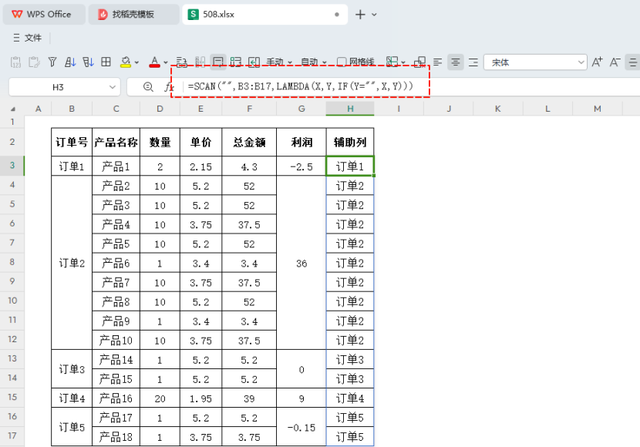Click the 订单号 header cell

coord(72,142)
